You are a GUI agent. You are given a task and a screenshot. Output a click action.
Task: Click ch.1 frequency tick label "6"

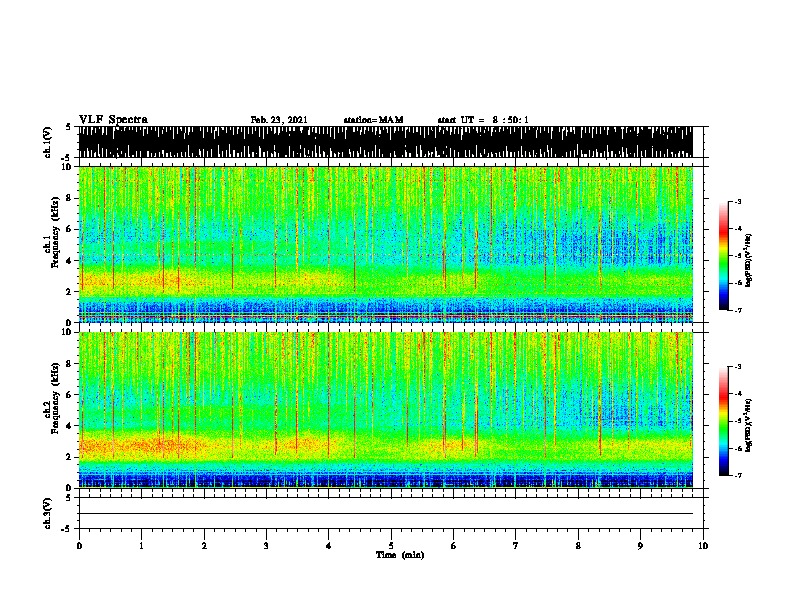tap(69, 229)
